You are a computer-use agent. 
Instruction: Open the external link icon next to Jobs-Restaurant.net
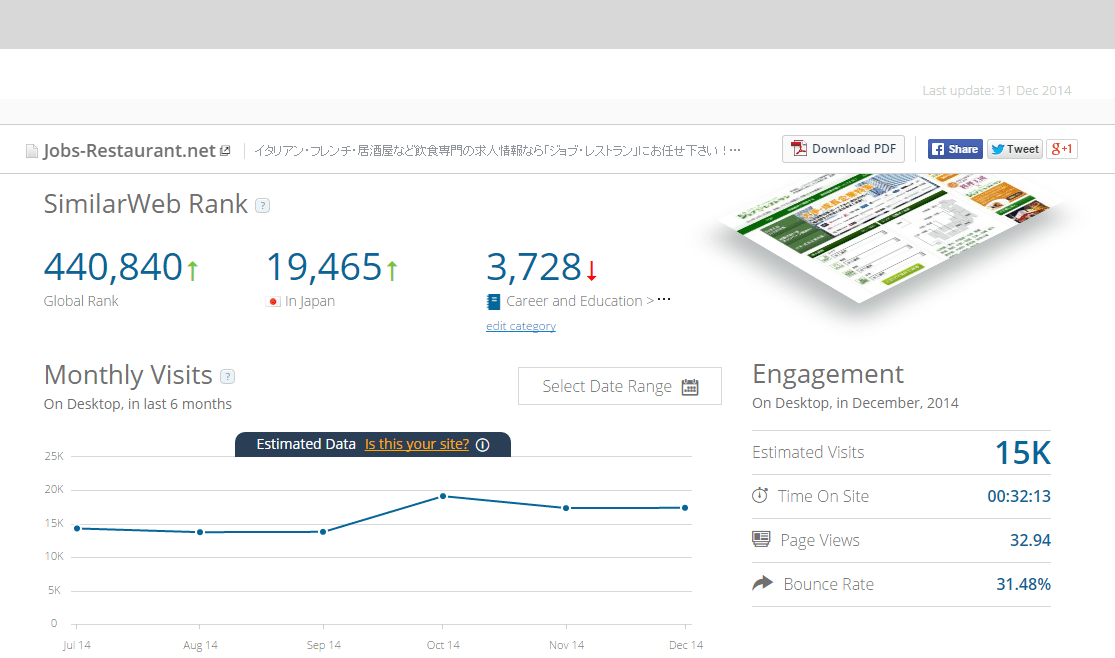(225, 151)
